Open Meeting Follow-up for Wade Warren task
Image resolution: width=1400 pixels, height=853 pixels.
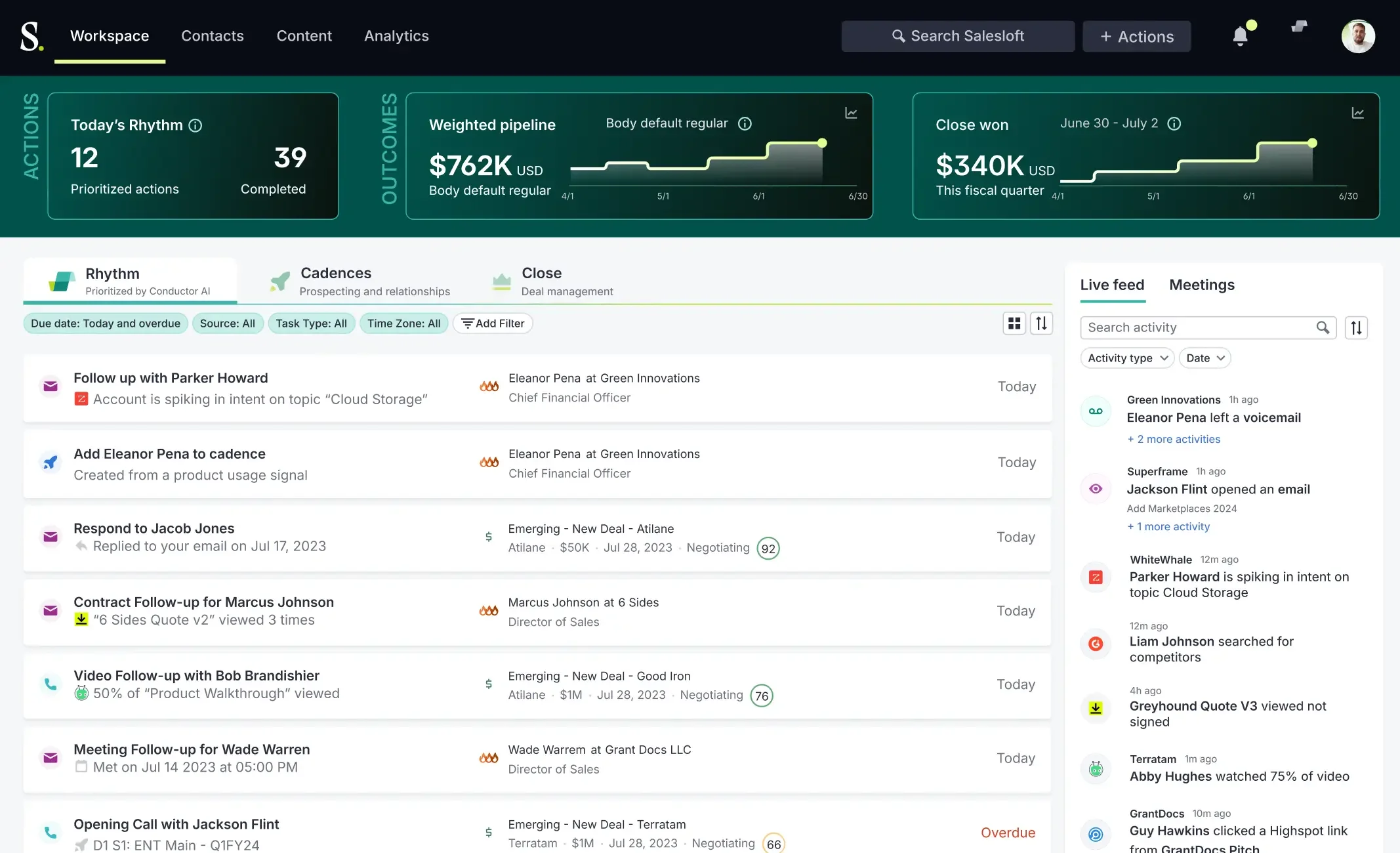tap(537, 759)
